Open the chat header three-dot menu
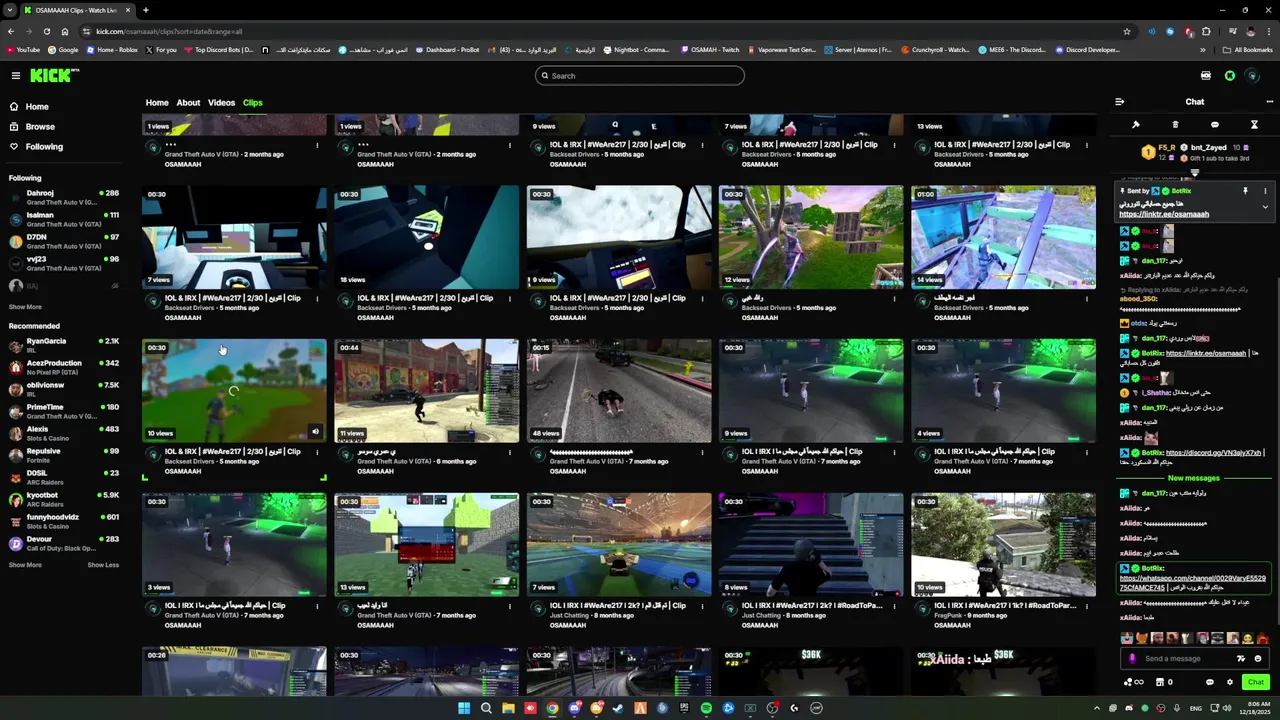Image resolution: width=1280 pixels, height=720 pixels. (1269, 102)
